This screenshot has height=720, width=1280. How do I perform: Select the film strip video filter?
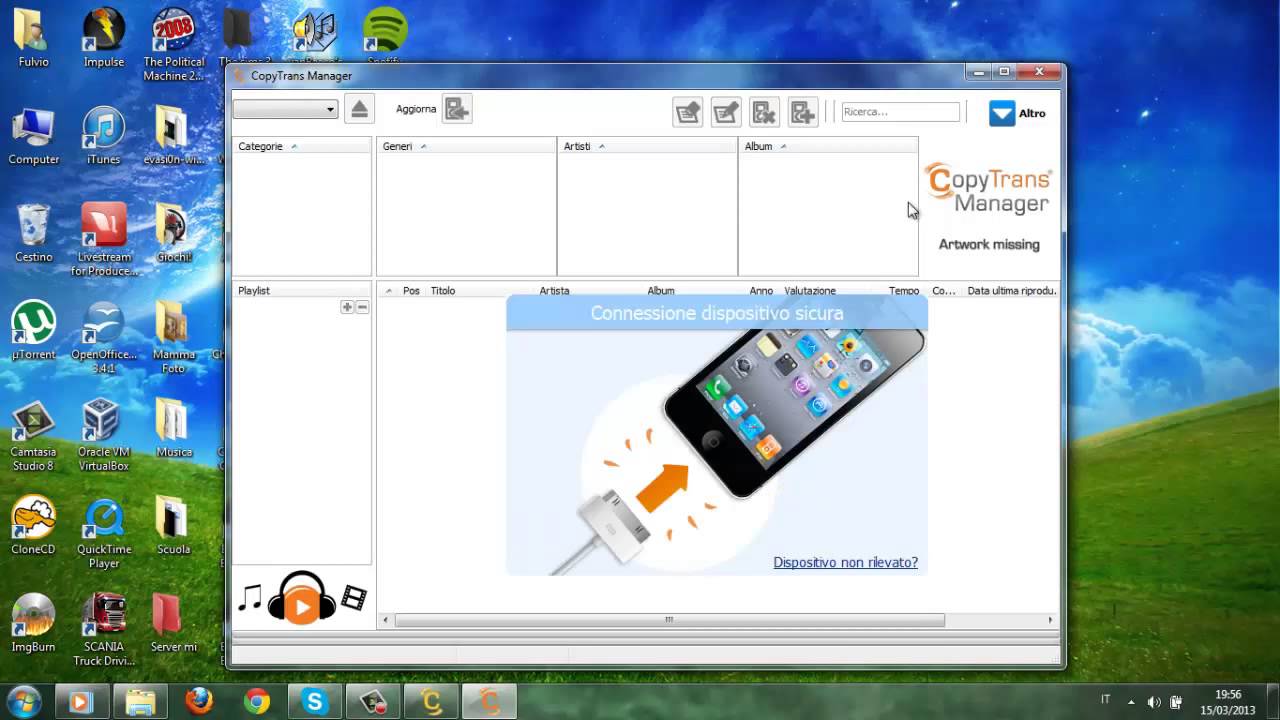click(354, 598)
